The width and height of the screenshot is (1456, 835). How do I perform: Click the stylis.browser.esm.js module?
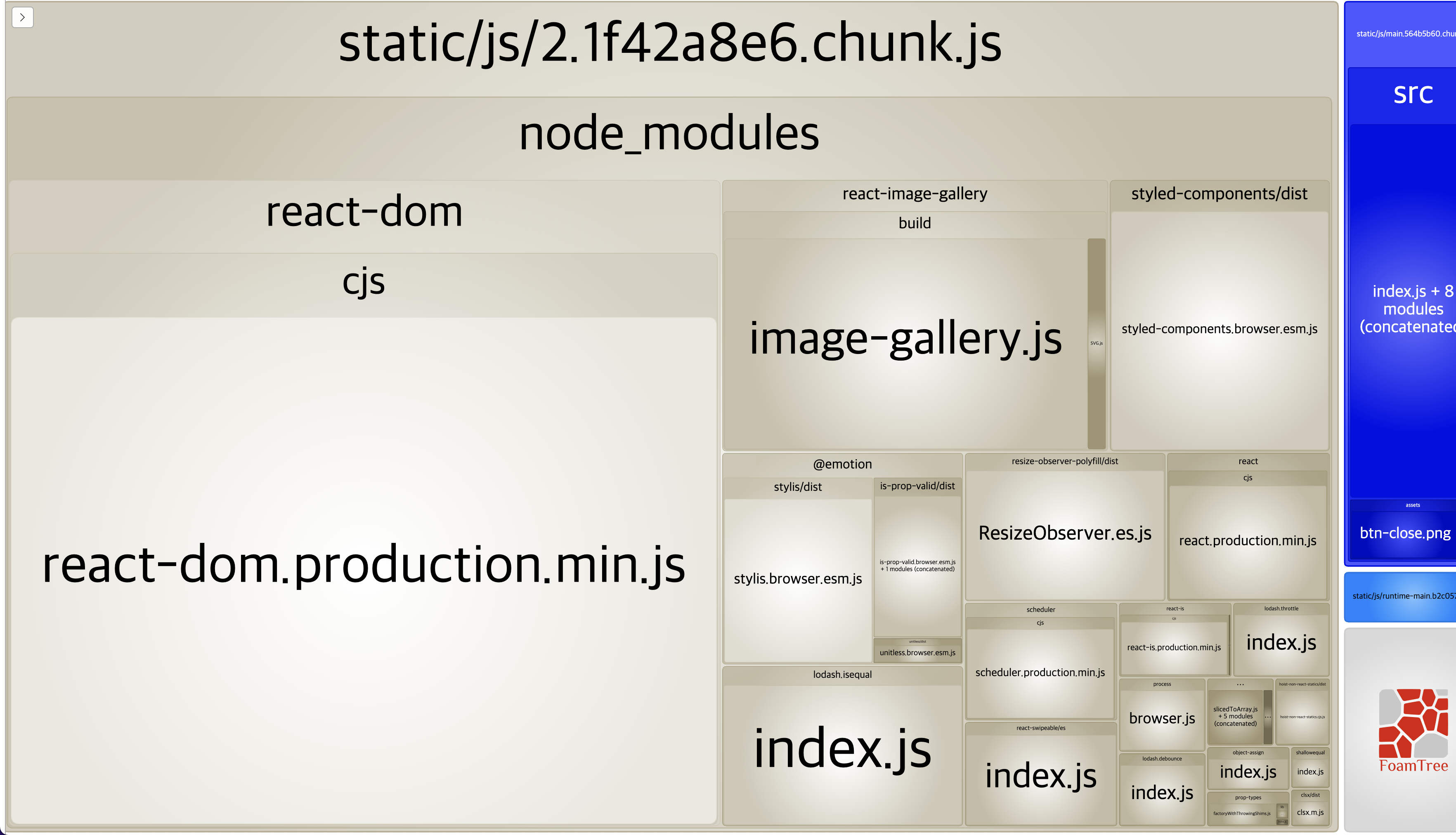[x=797, y=579]
